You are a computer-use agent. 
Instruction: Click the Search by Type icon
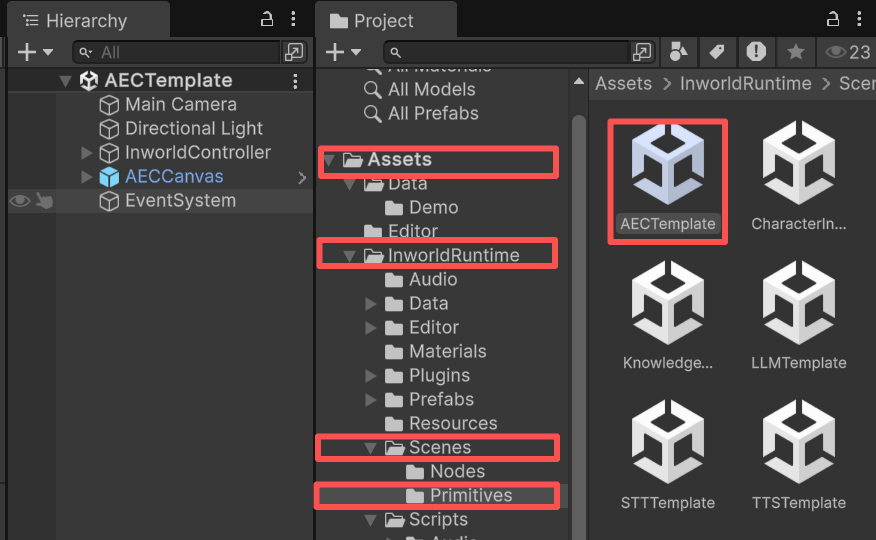coord(678,52)
